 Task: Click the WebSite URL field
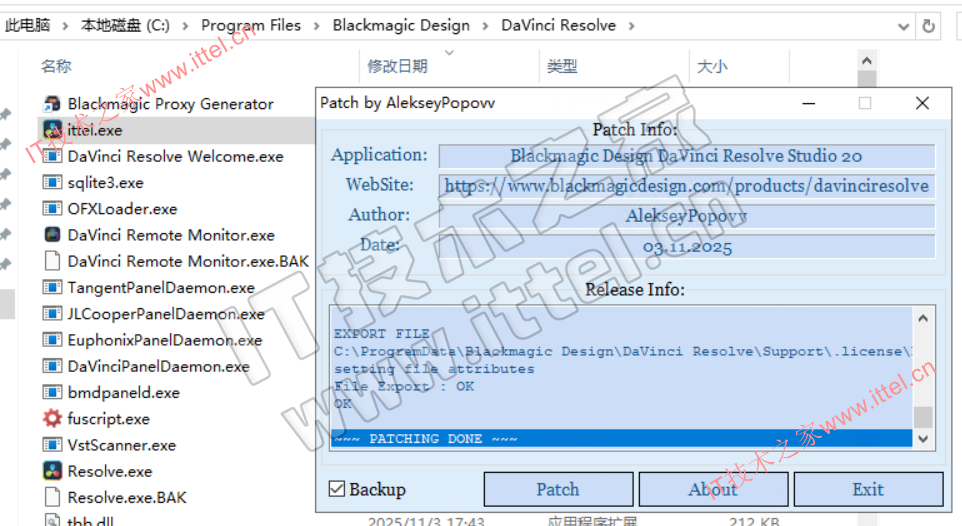pos(686,186)
